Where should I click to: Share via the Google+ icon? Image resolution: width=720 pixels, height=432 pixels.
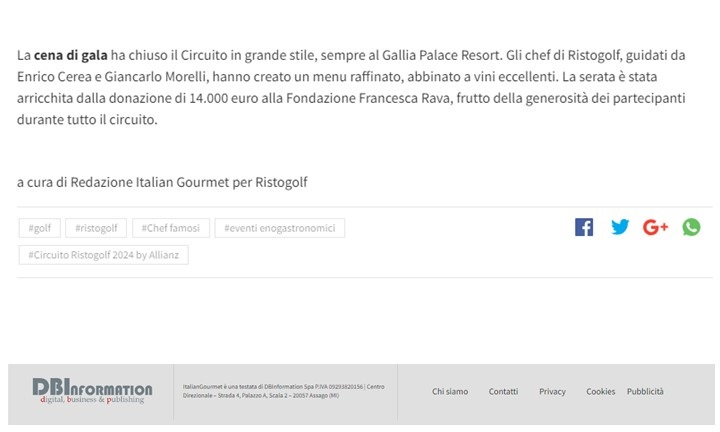(656, 227)
